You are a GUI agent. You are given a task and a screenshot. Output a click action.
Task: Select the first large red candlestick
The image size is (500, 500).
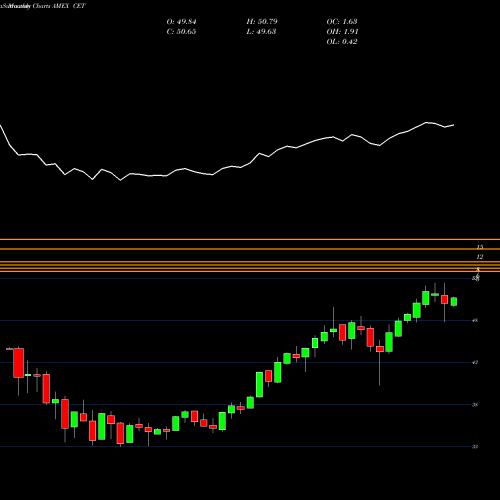(x=18, y=363)
